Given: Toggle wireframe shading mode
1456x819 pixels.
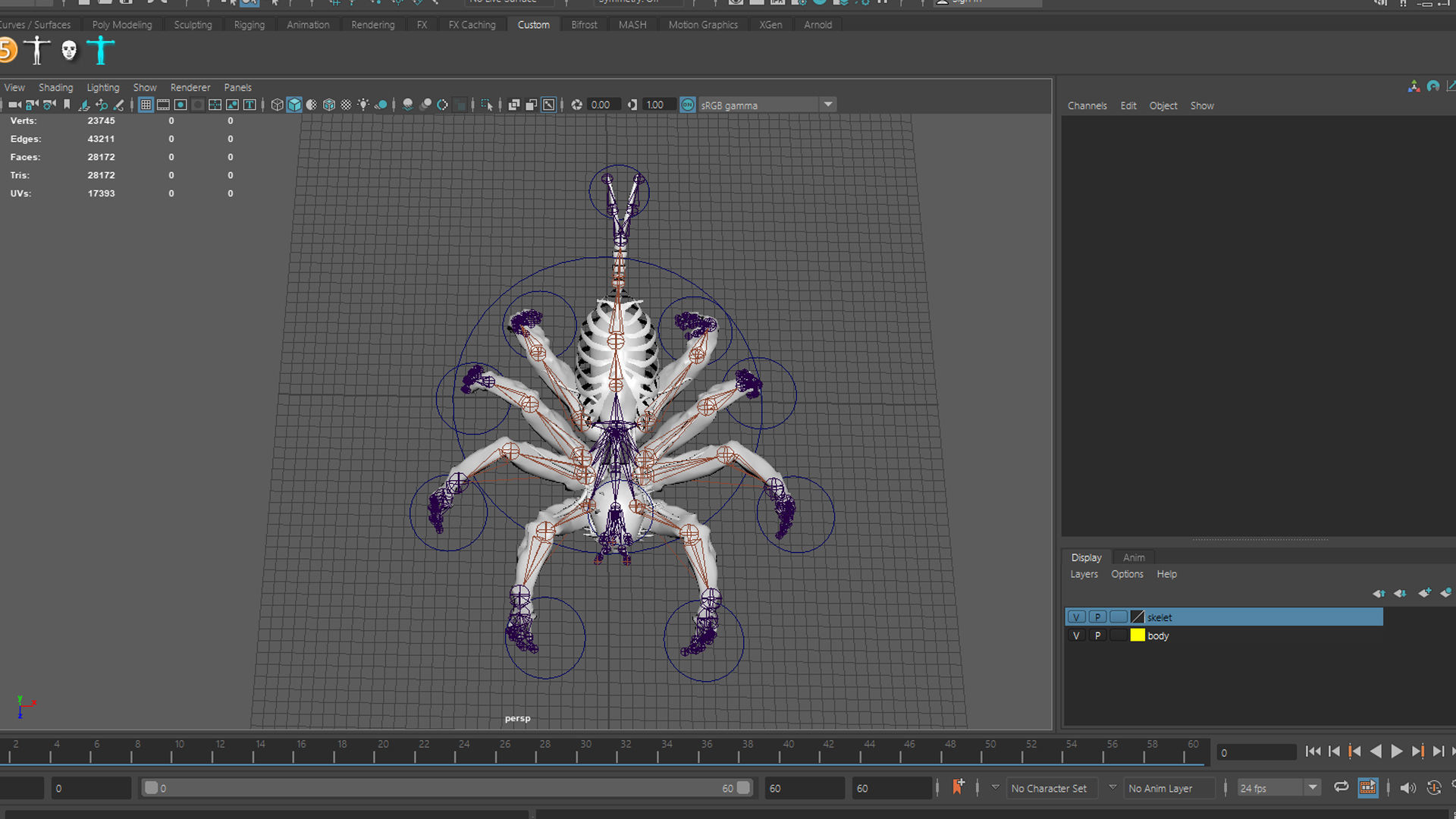Looking at the screenshot, I should 277,105.
